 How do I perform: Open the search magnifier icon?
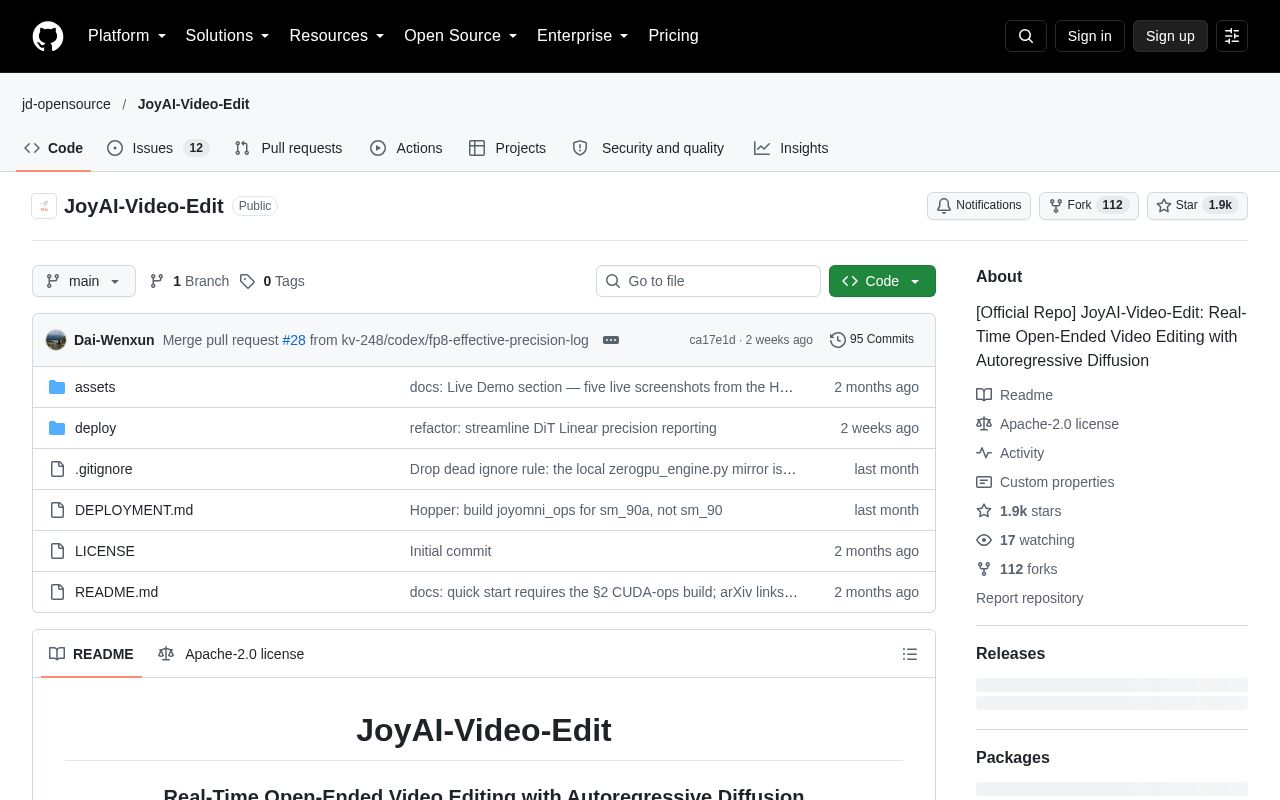[x=1026, y=36]
